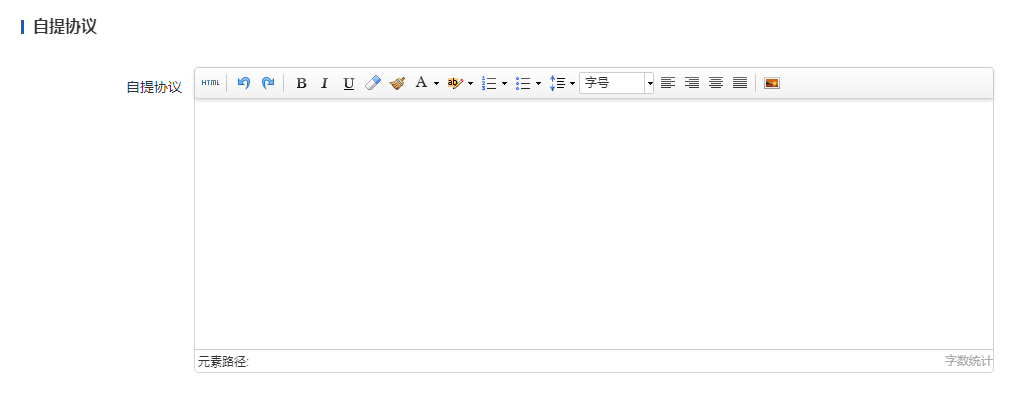Screen dimensions: 1034x400
Task: Toggle underline formatting
Action: (349, 83)
